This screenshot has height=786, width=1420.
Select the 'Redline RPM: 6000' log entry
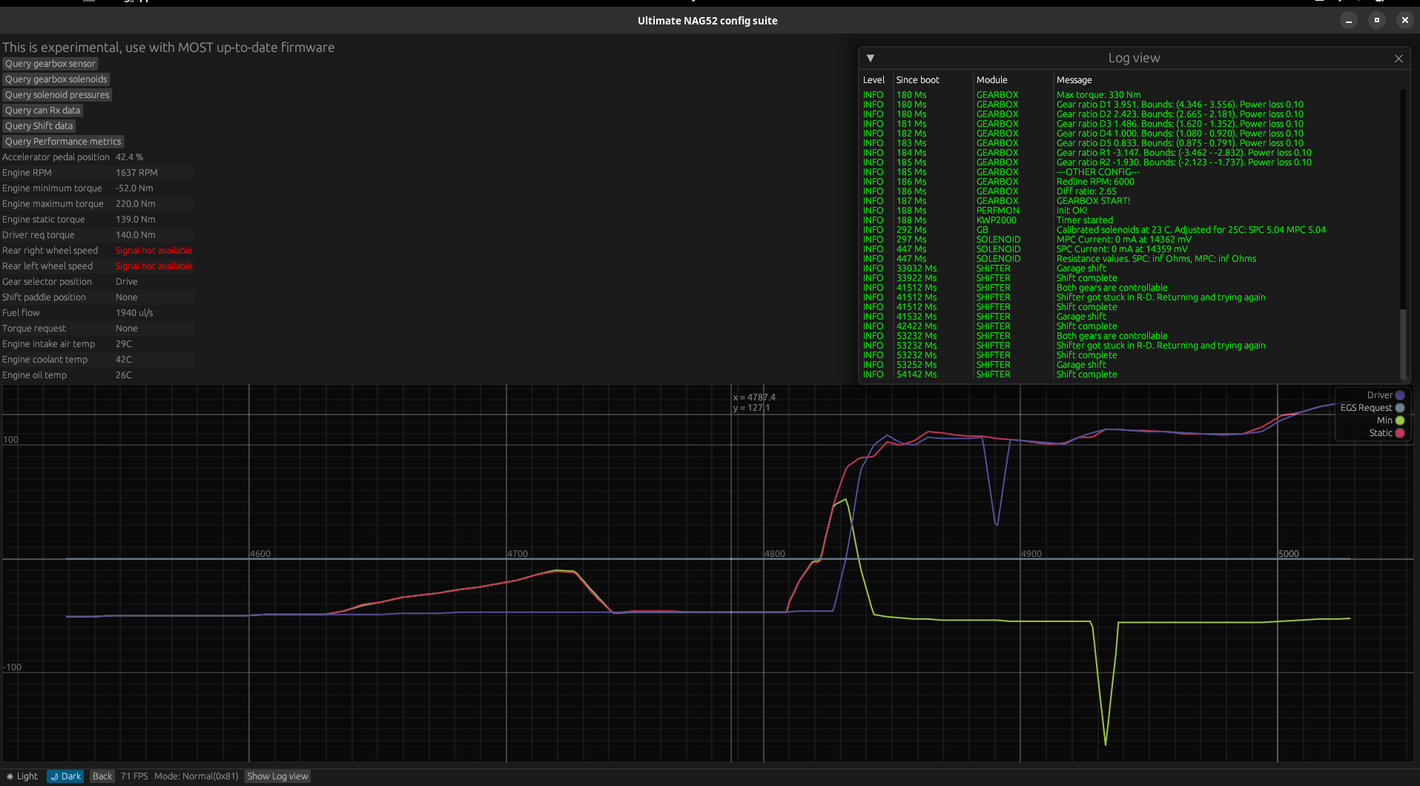coord(1095,182)
